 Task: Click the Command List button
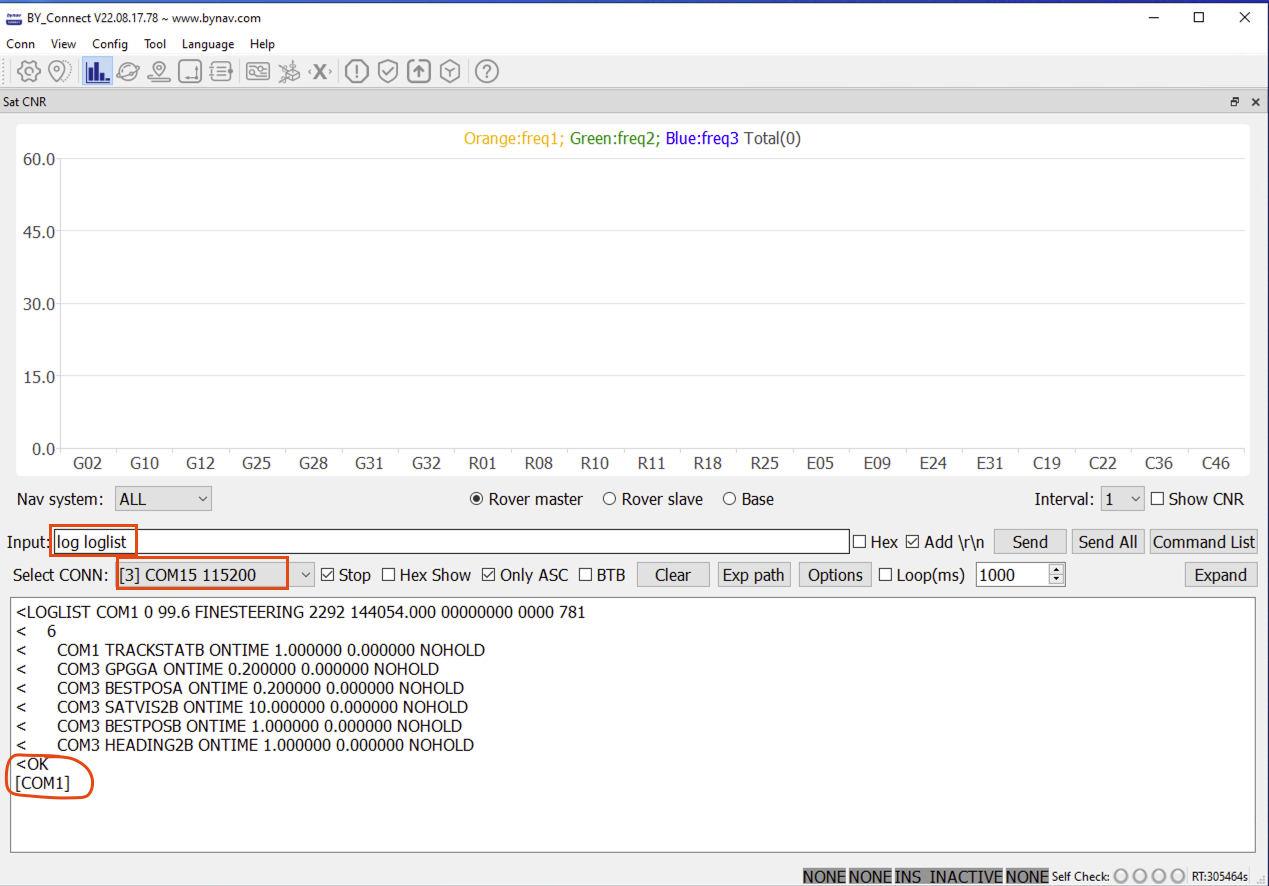tap(1203, 541)
